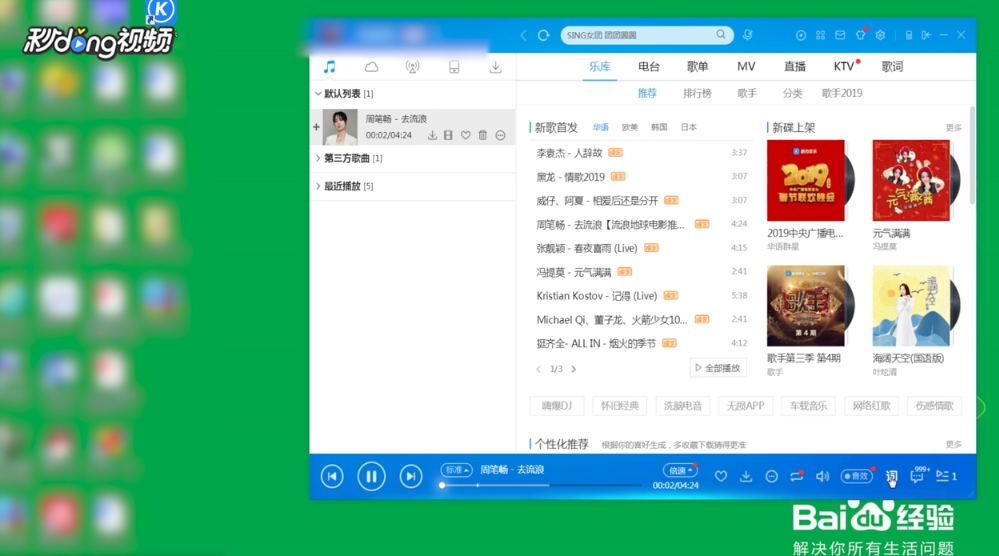999x556 pixels.
Task: Click the search magnifier icon
Action: [x=721, y=34]
